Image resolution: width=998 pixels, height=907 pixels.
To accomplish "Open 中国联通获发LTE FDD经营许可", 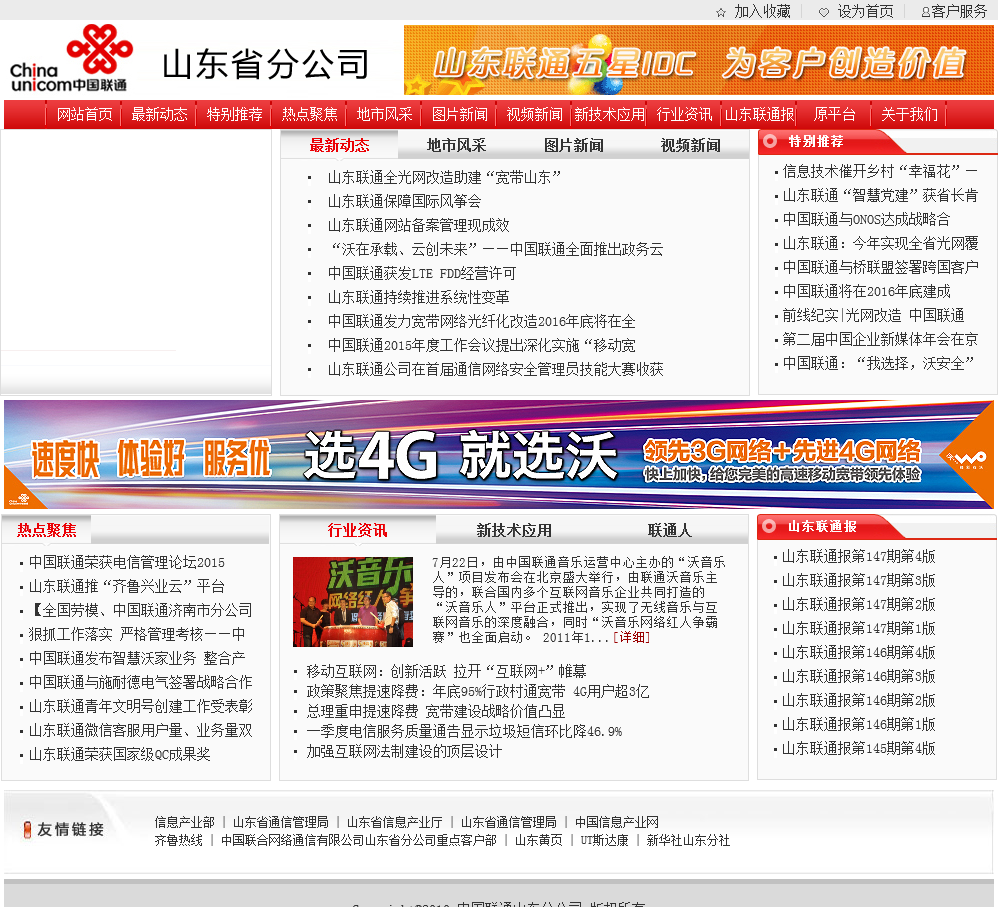I will coord(422,274).
